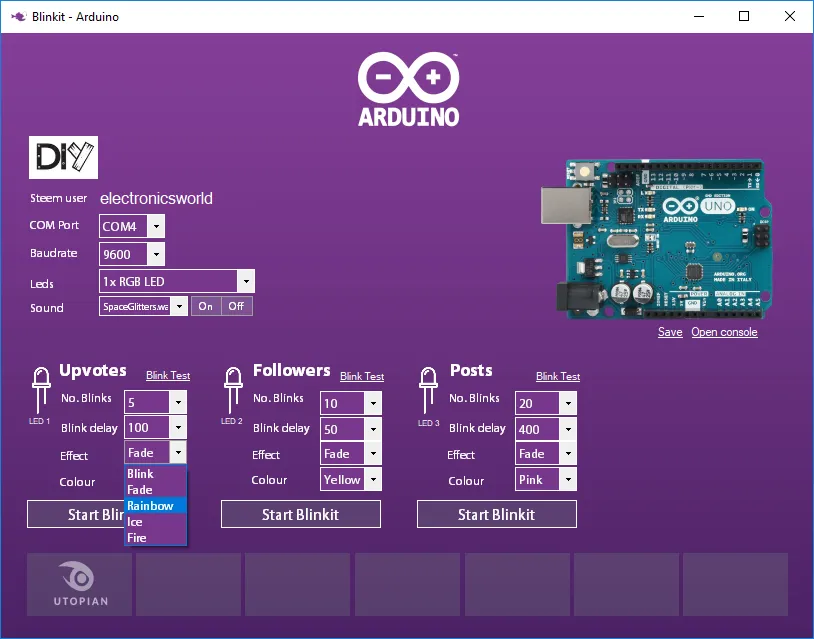814x639 pixels.
Task: Turn sound Off
Action: pos(237,306)
